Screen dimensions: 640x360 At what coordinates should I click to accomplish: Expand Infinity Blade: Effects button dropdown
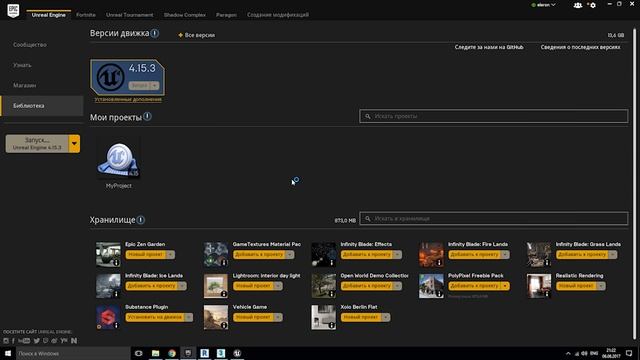click(397, 254)
